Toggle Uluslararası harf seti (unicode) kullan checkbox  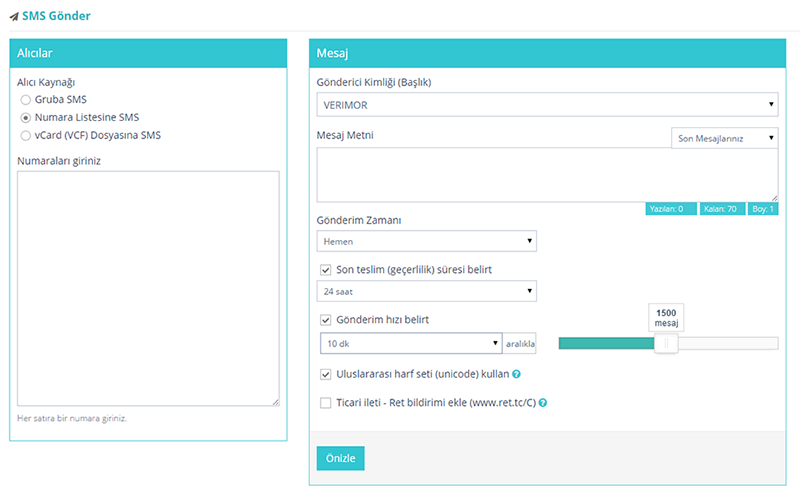tap(326, 374)
